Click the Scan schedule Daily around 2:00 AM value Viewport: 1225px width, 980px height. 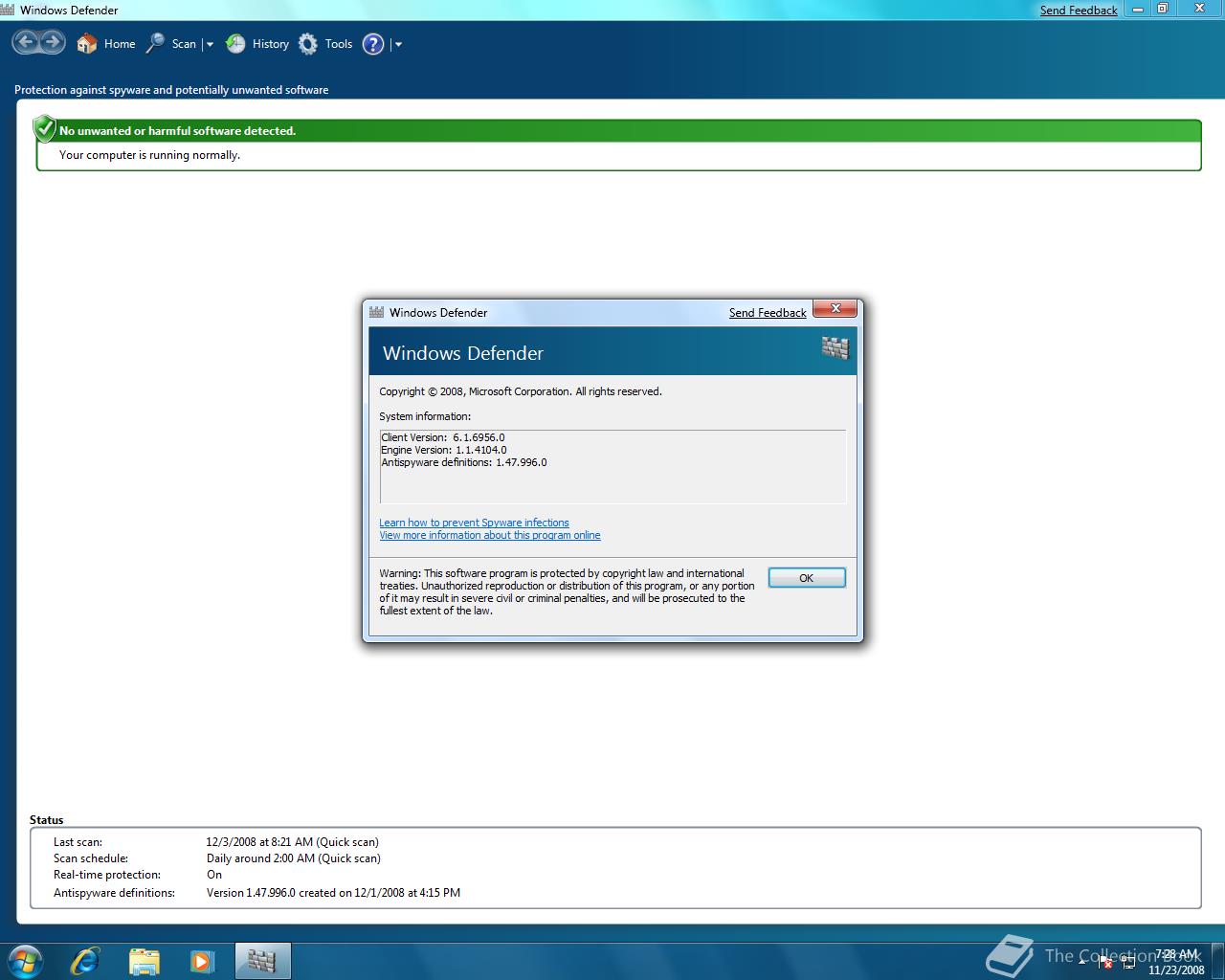294,858
